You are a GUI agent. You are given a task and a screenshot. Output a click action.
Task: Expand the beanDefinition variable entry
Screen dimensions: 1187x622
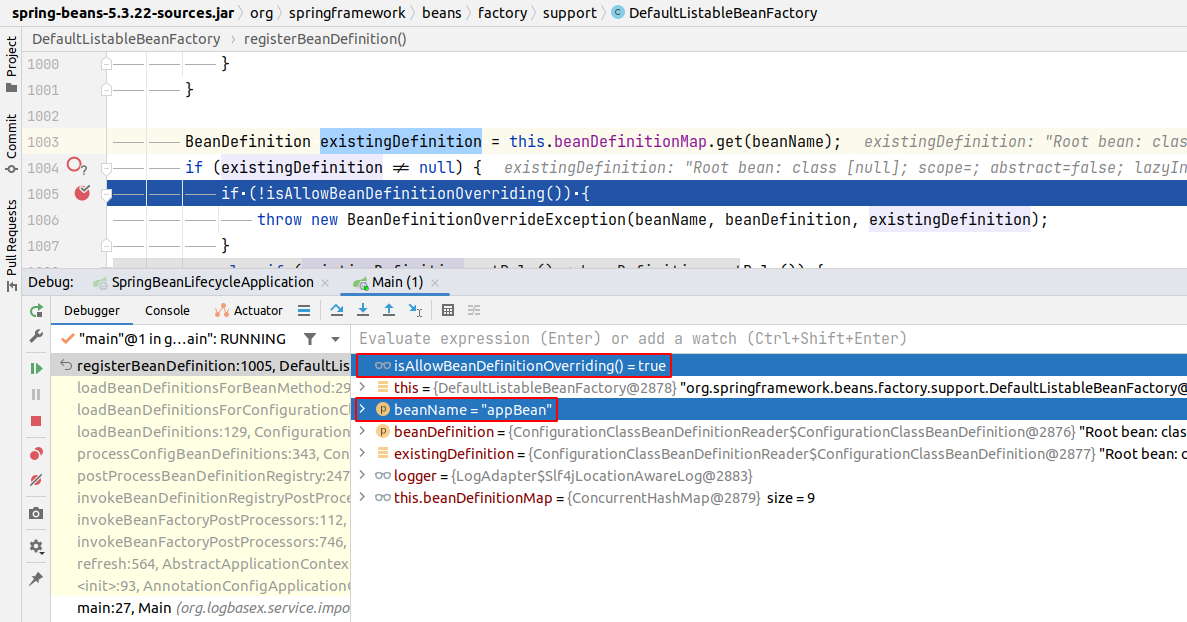coord(363,431)
